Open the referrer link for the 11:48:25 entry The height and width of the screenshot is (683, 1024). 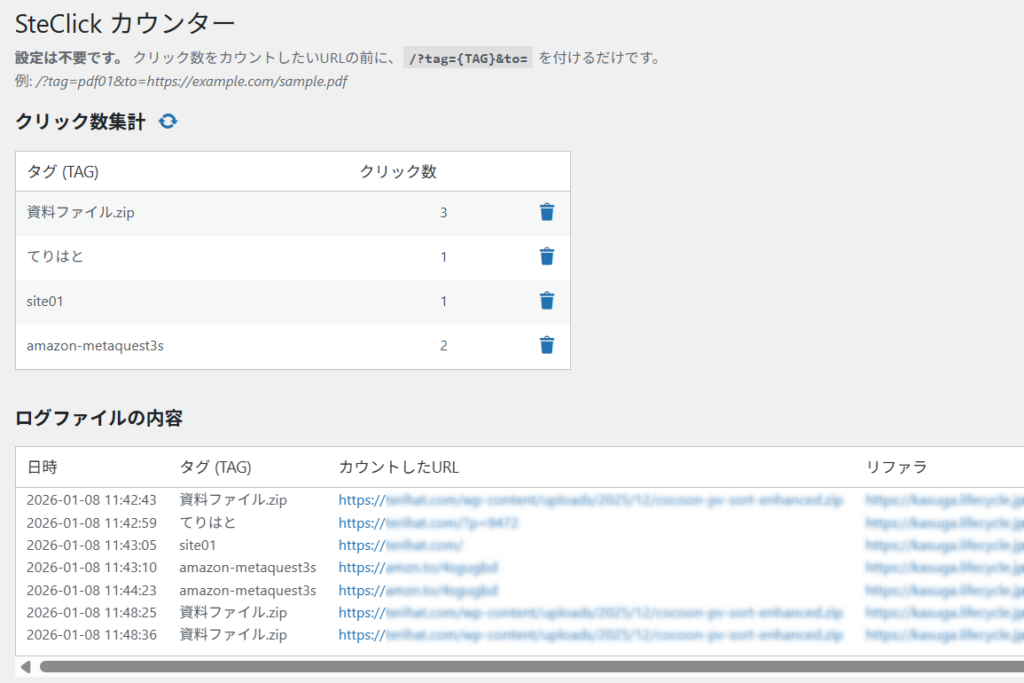(x=944, y=613)
